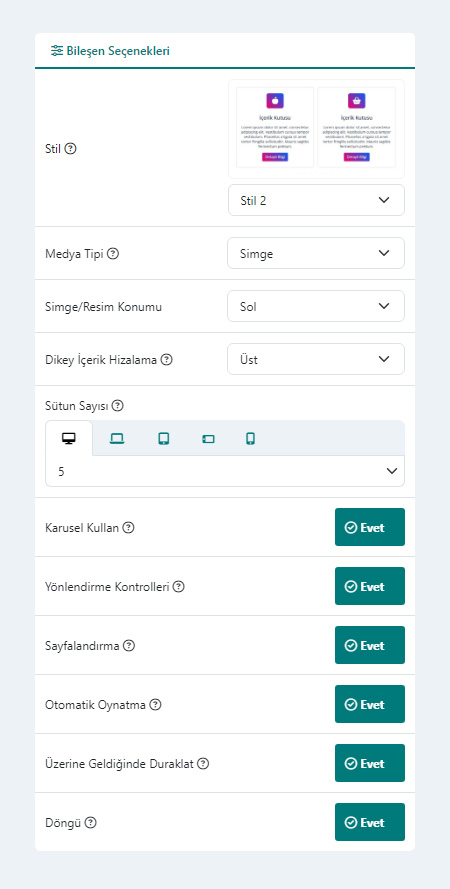Select the desktop monitor device tab
This screenshot has width=450, height=889.
[x=69, y=438]
